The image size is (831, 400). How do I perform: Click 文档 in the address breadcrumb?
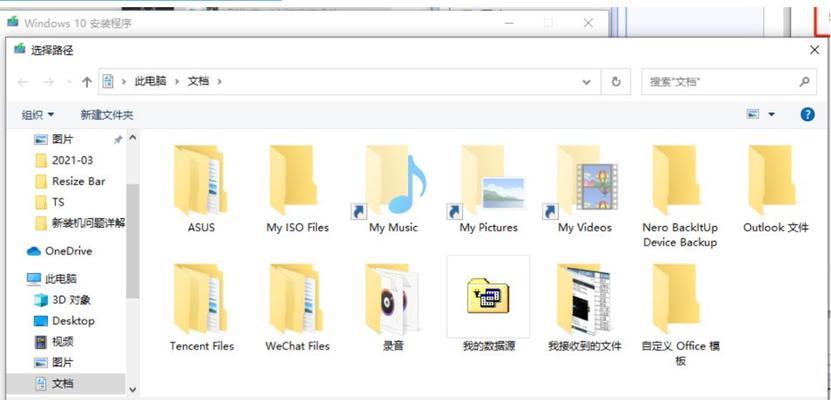click(x=198, y=82)
